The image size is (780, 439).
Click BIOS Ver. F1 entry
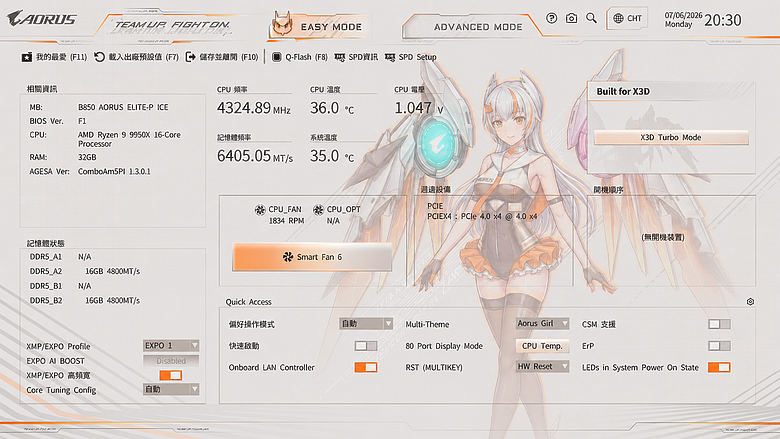point(58,121)
